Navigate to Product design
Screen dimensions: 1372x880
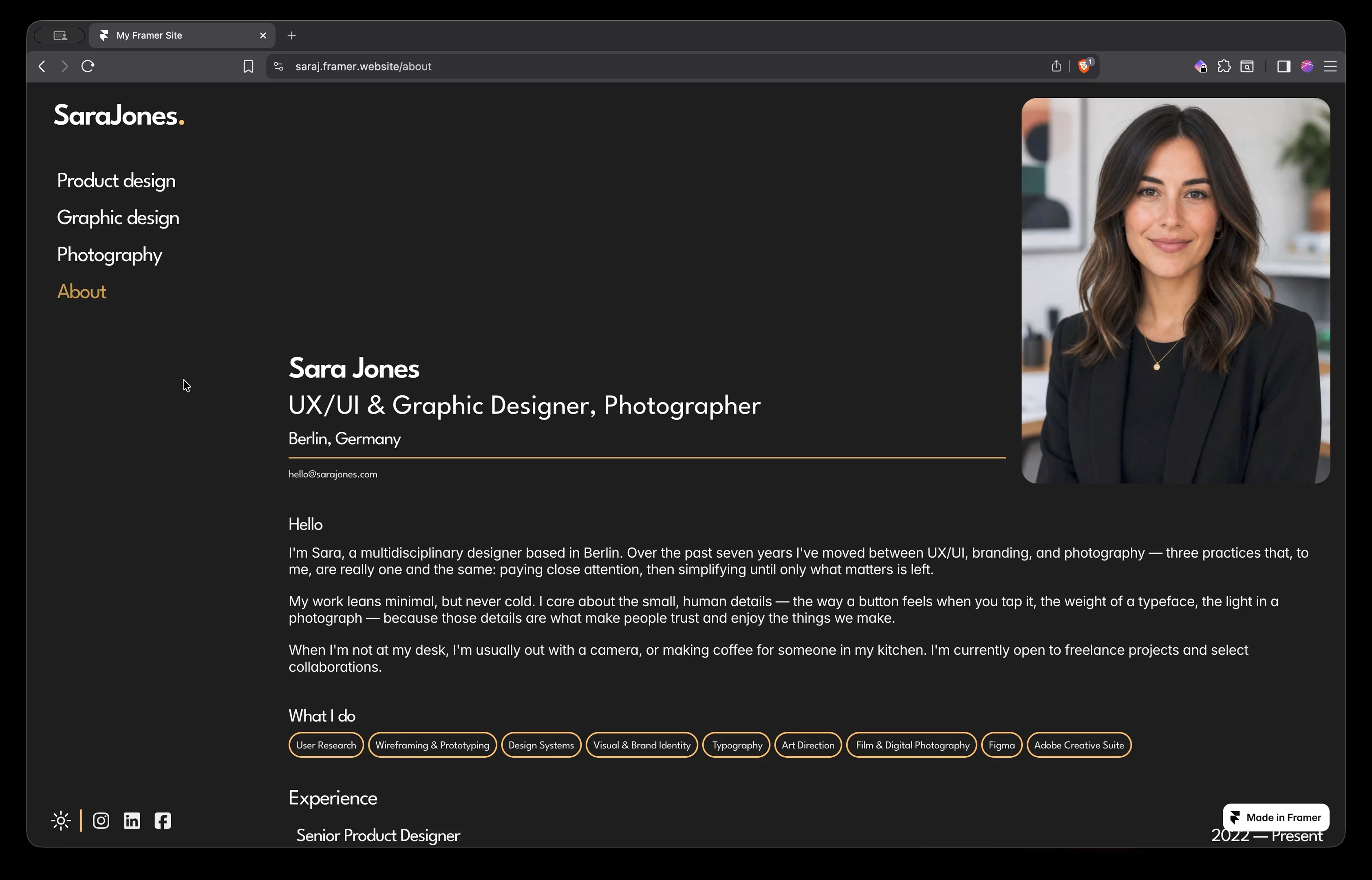(117, 180)
